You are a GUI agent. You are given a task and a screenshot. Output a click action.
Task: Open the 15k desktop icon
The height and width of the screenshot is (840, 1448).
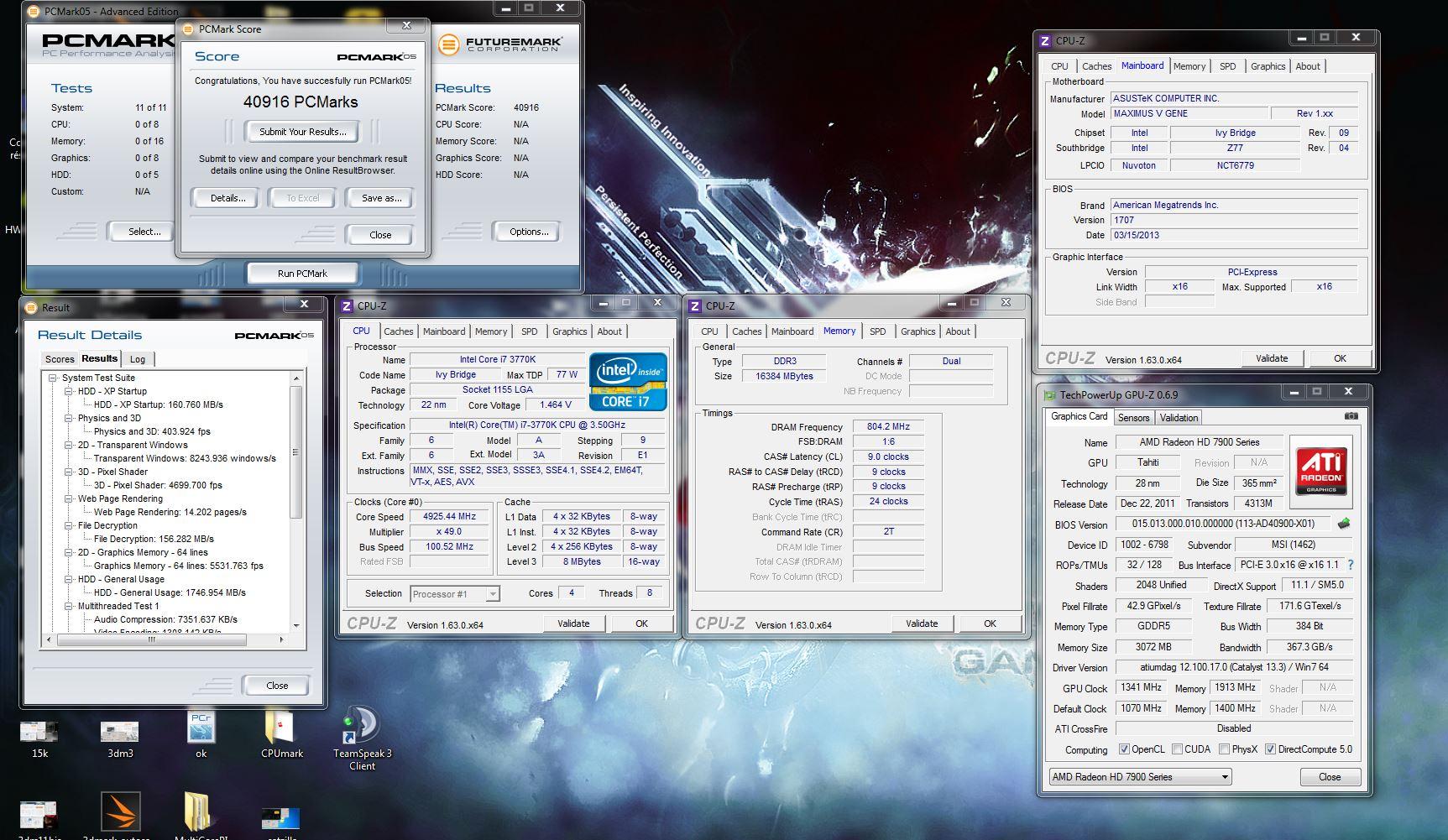[39, 733]
